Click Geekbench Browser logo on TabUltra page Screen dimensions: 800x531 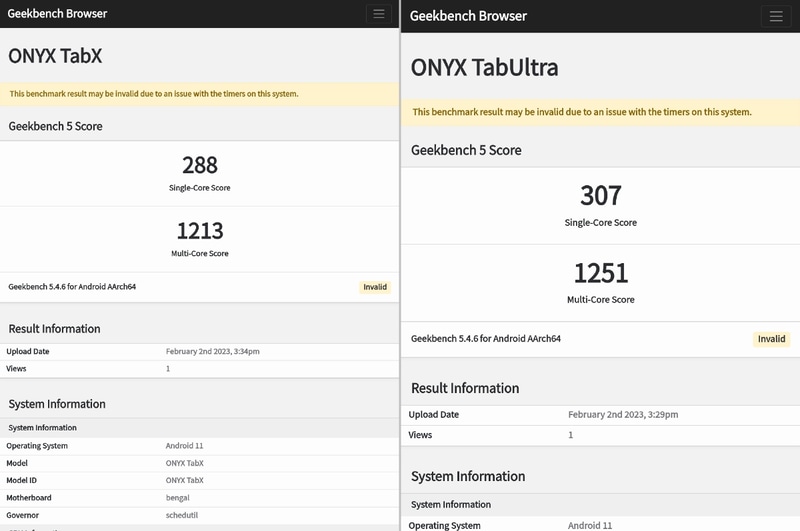click(x=468, y=16)
